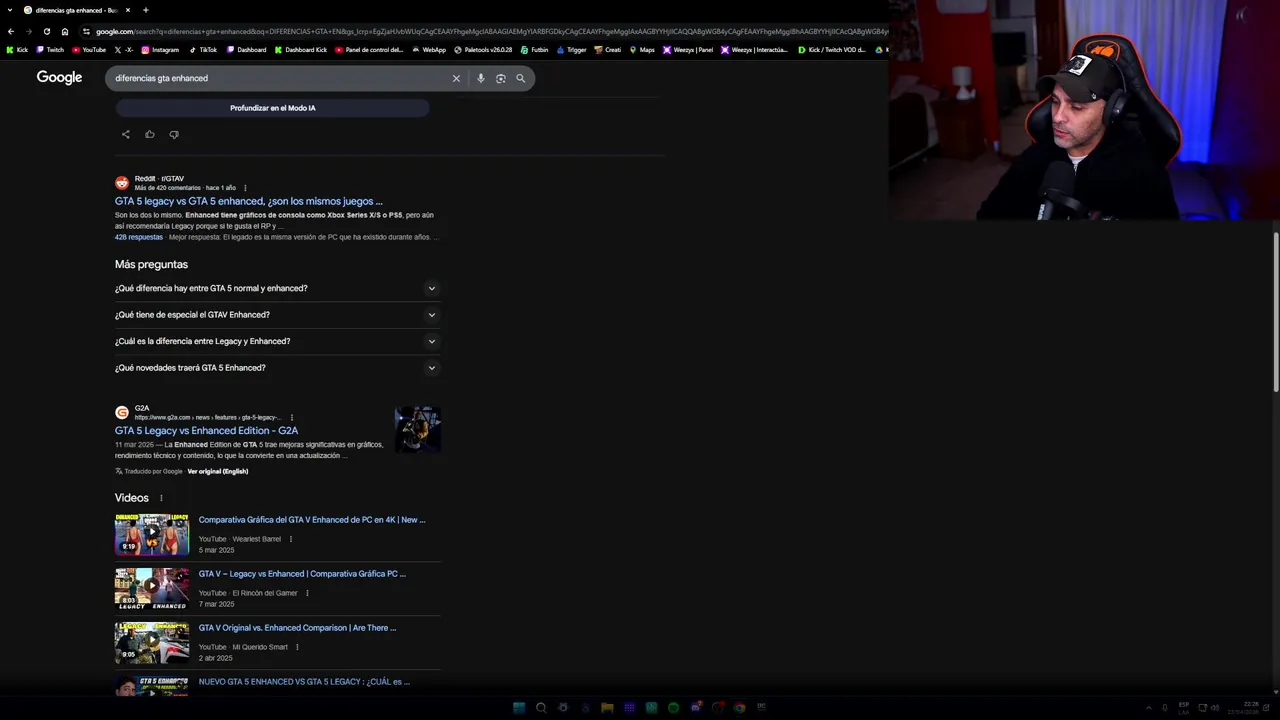Open Reddit "GTA 5 legacy vs GTA 5 enhanced" result
The image size is (1280, 720).
[x=248, y=201]
